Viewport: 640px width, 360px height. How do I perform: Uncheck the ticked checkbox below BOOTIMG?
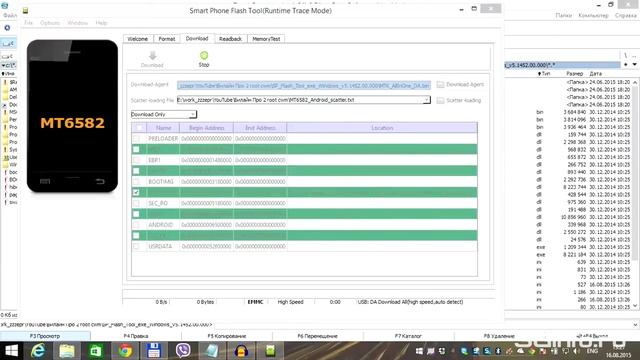[136, 193]
